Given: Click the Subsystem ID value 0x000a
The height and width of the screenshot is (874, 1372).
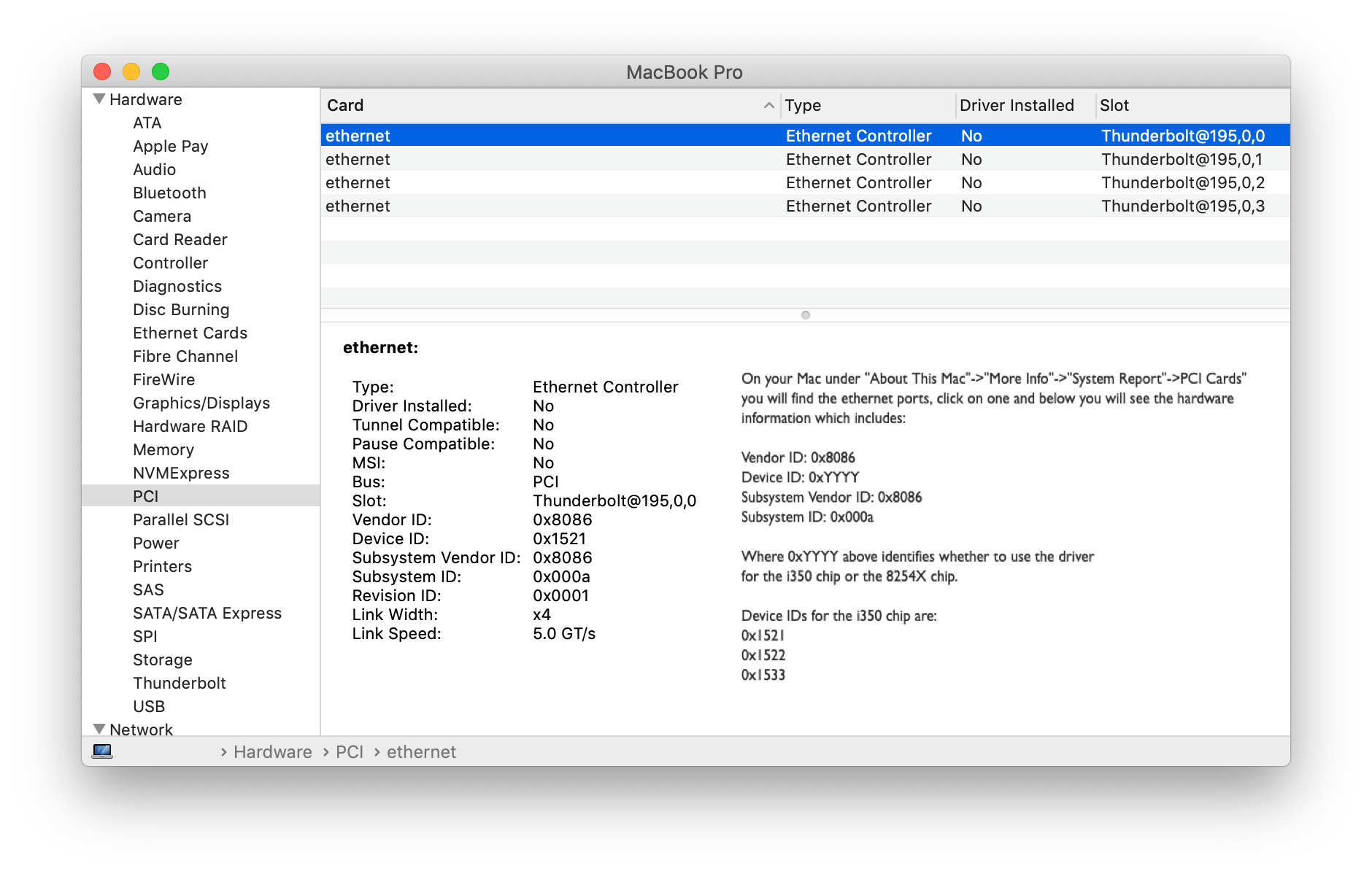Looking at the screenshot, I should [x=562, y=576].
